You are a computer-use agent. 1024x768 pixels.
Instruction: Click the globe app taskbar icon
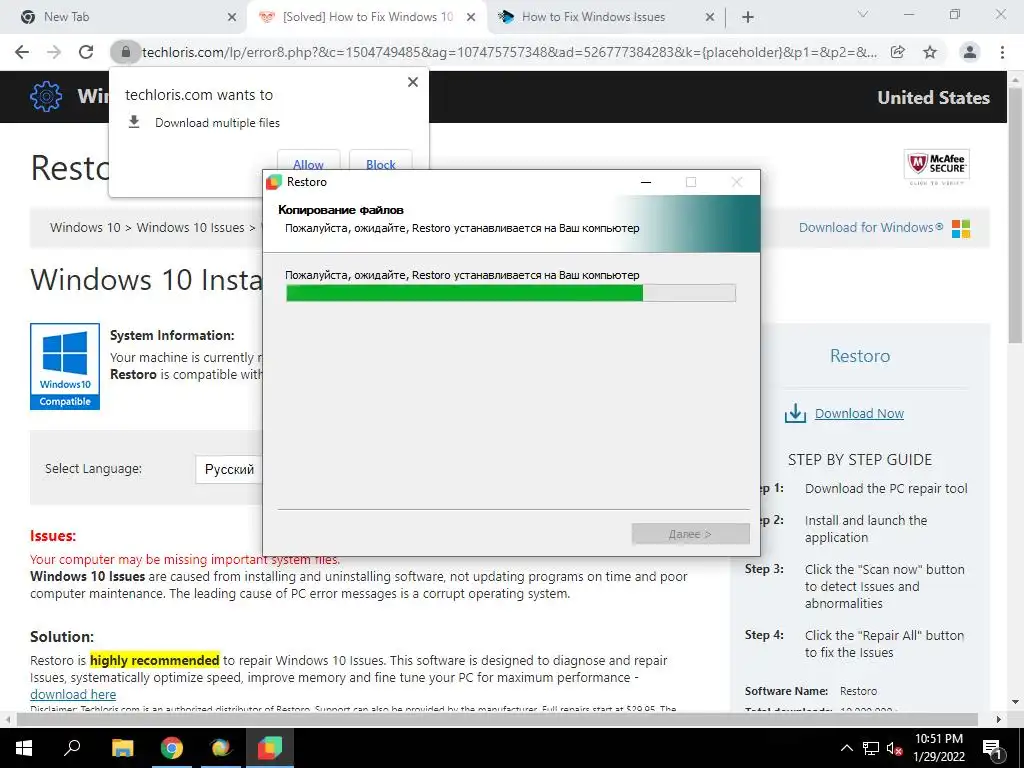[x=221, y=748]
